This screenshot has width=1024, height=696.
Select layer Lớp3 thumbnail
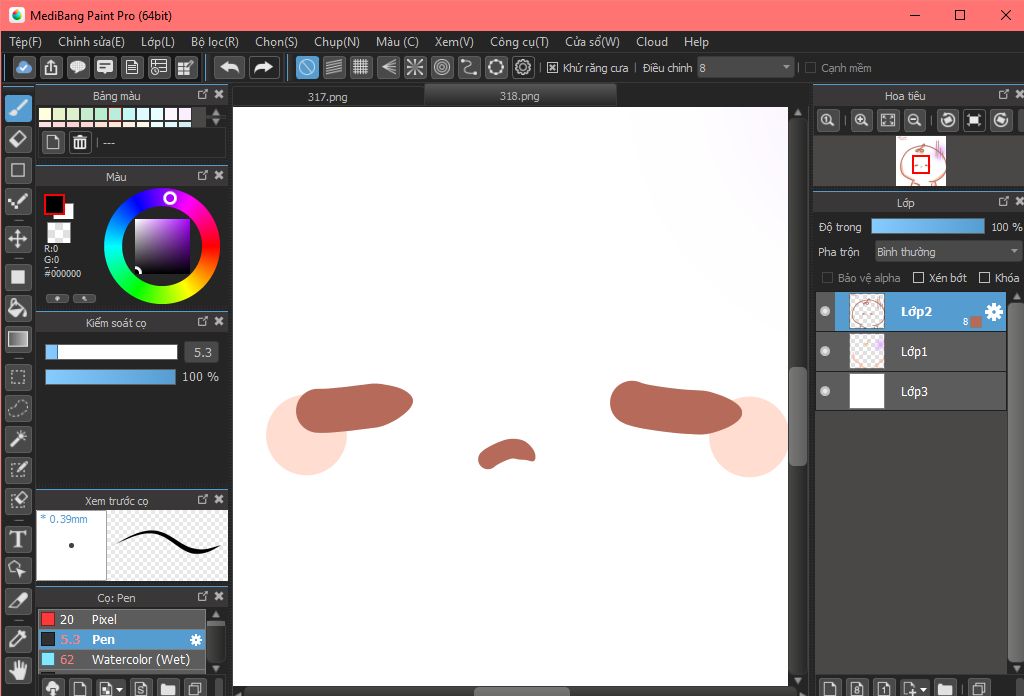point(867,391)
